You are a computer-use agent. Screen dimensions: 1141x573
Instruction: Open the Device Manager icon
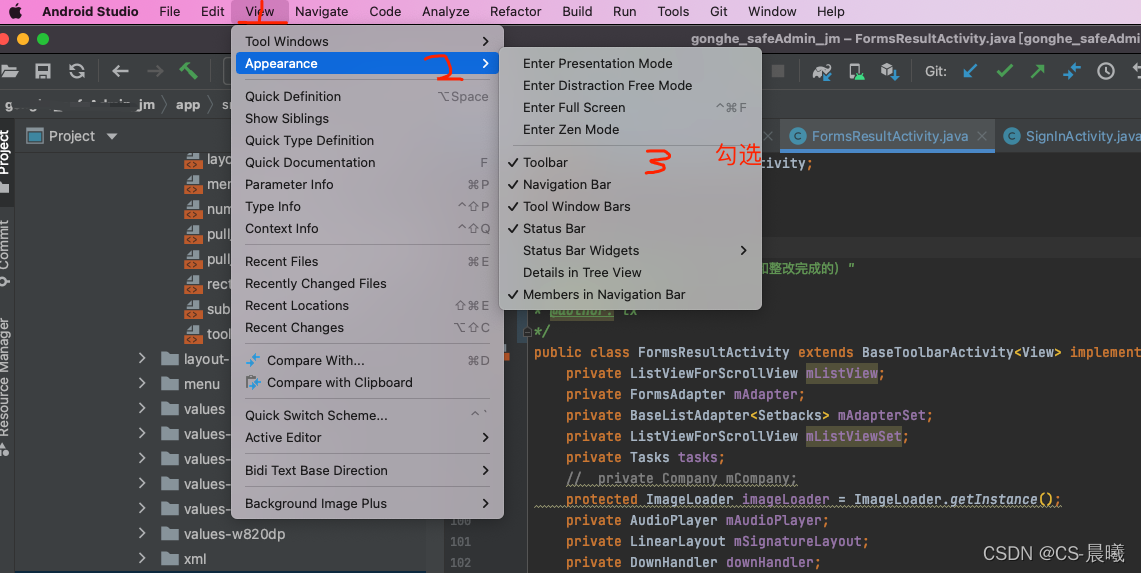[x=856, y=71]
